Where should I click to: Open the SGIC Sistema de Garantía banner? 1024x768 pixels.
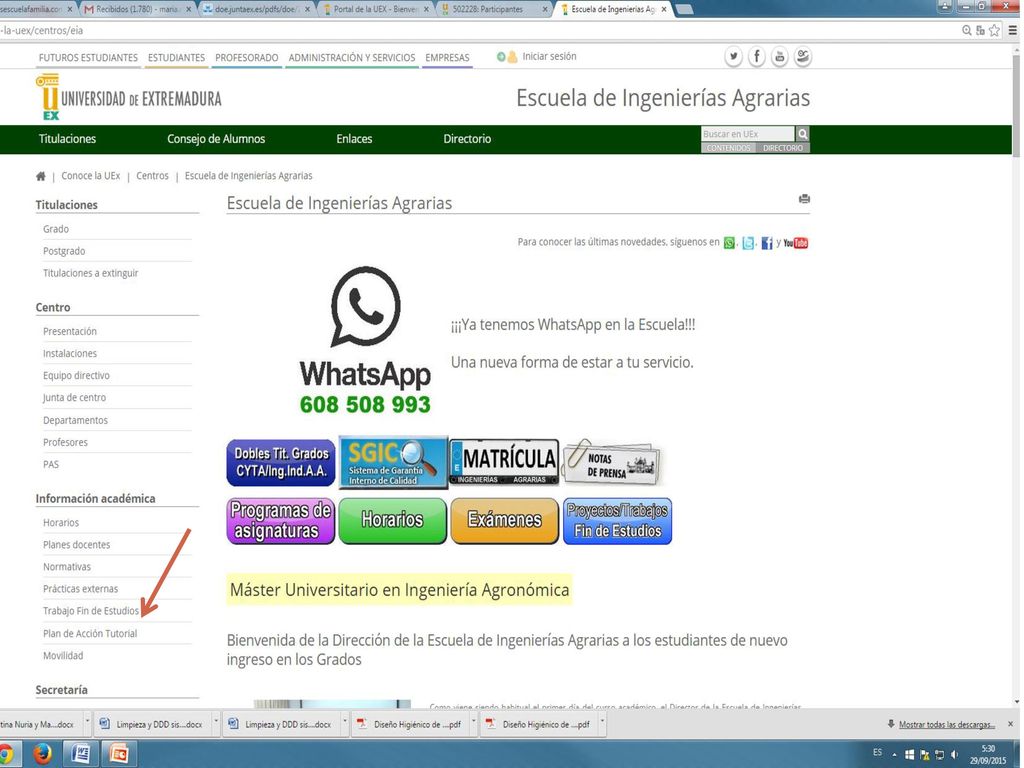(x=393, y=462)
